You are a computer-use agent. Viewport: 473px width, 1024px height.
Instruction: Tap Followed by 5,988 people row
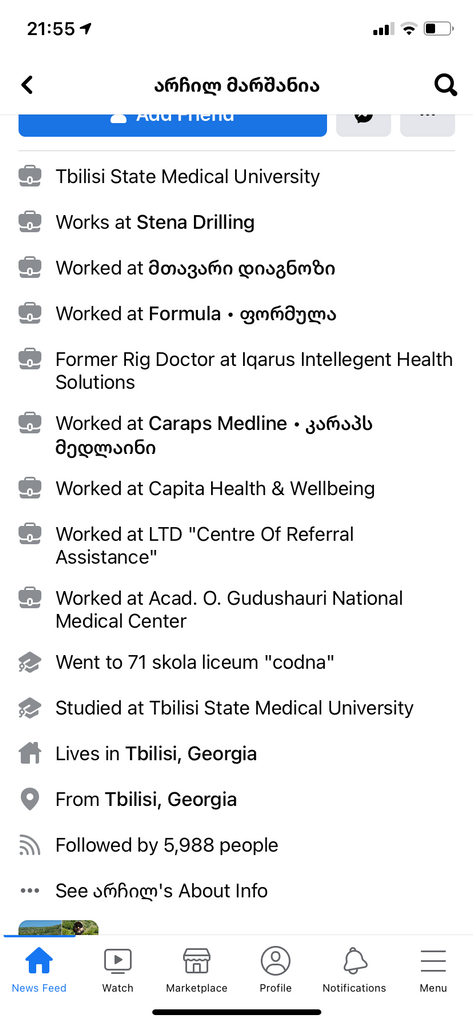(x=167, y=845)
